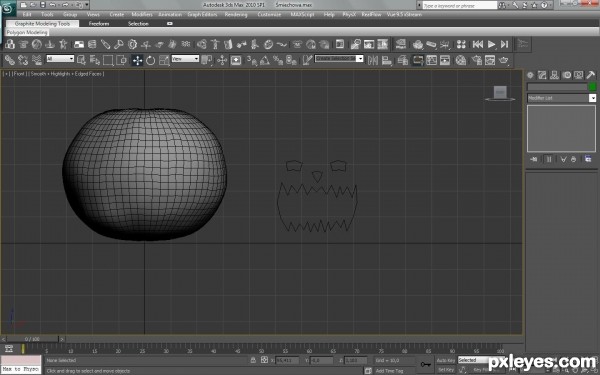Switch to the Selection ribbon tab
This screenshot has height=375, width=600.
click(138, 24)
